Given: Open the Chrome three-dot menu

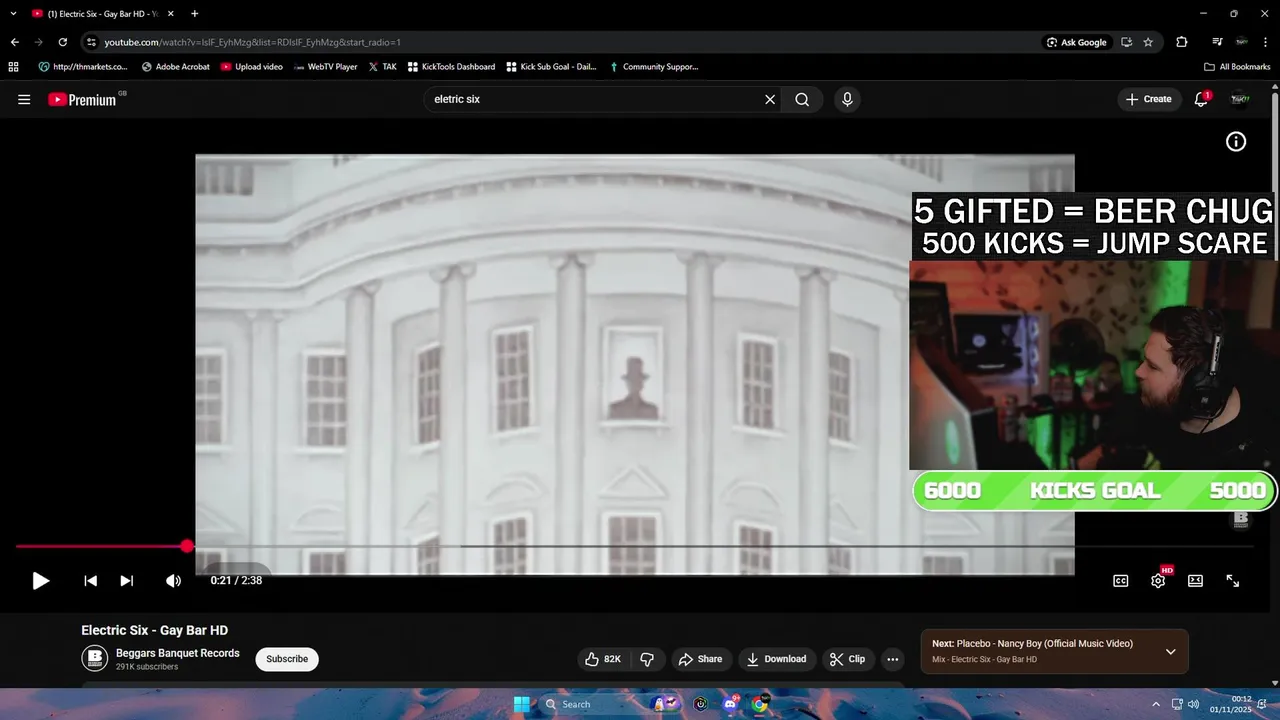Looking at the screenshot, I should click(1267, 42).
